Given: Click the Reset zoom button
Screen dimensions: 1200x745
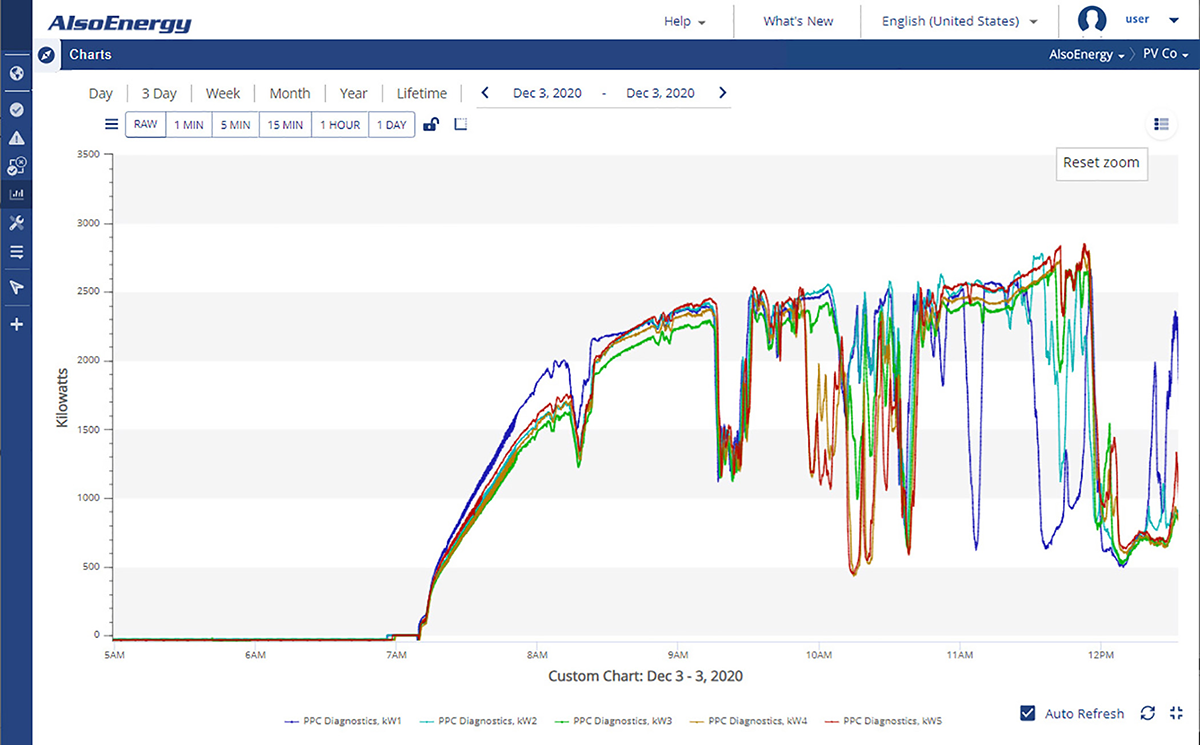Looking at the screenshot, I should [x=1101, y=163].
